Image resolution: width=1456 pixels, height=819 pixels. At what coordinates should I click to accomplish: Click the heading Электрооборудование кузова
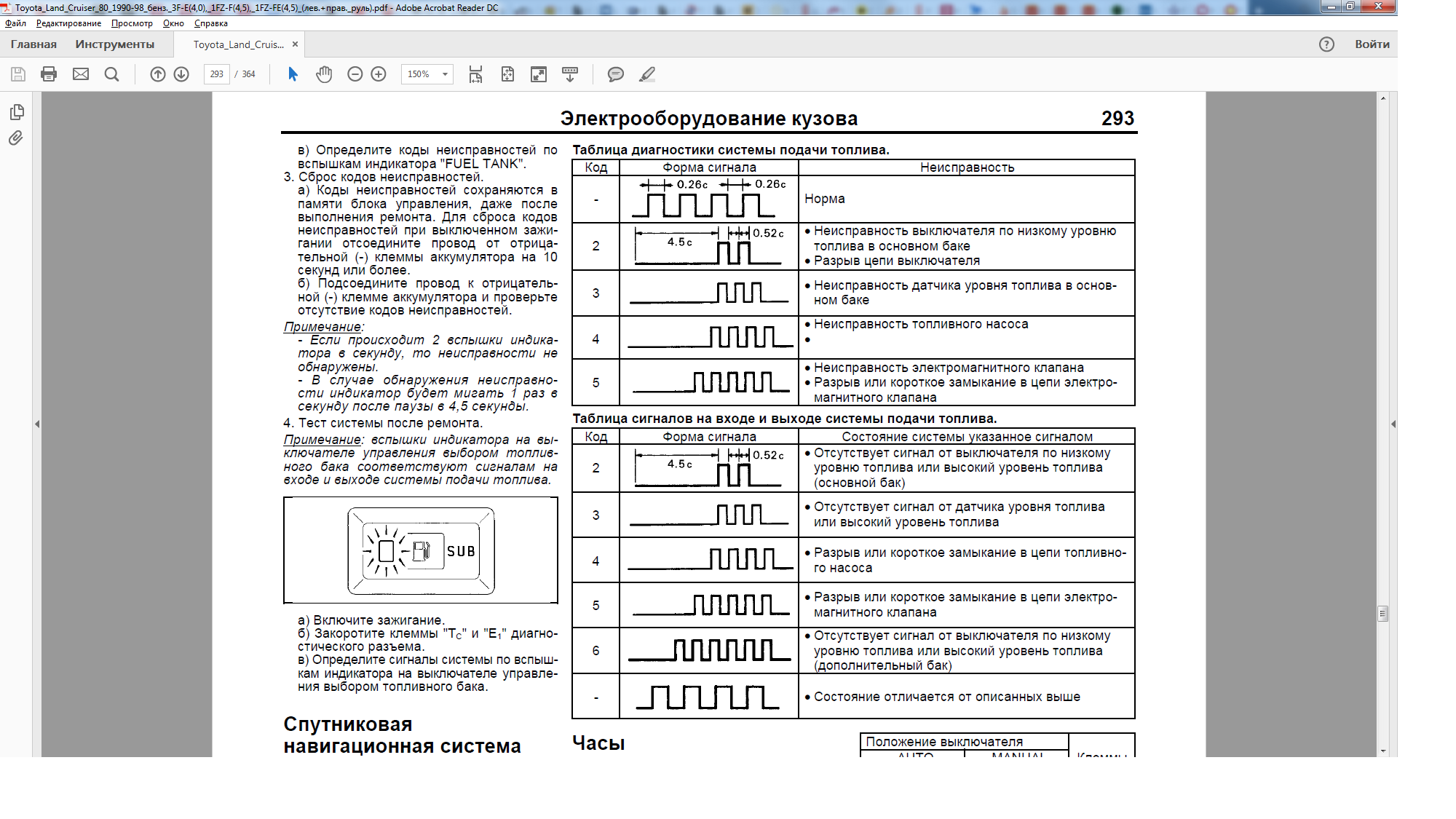click(x=709, y=119)
